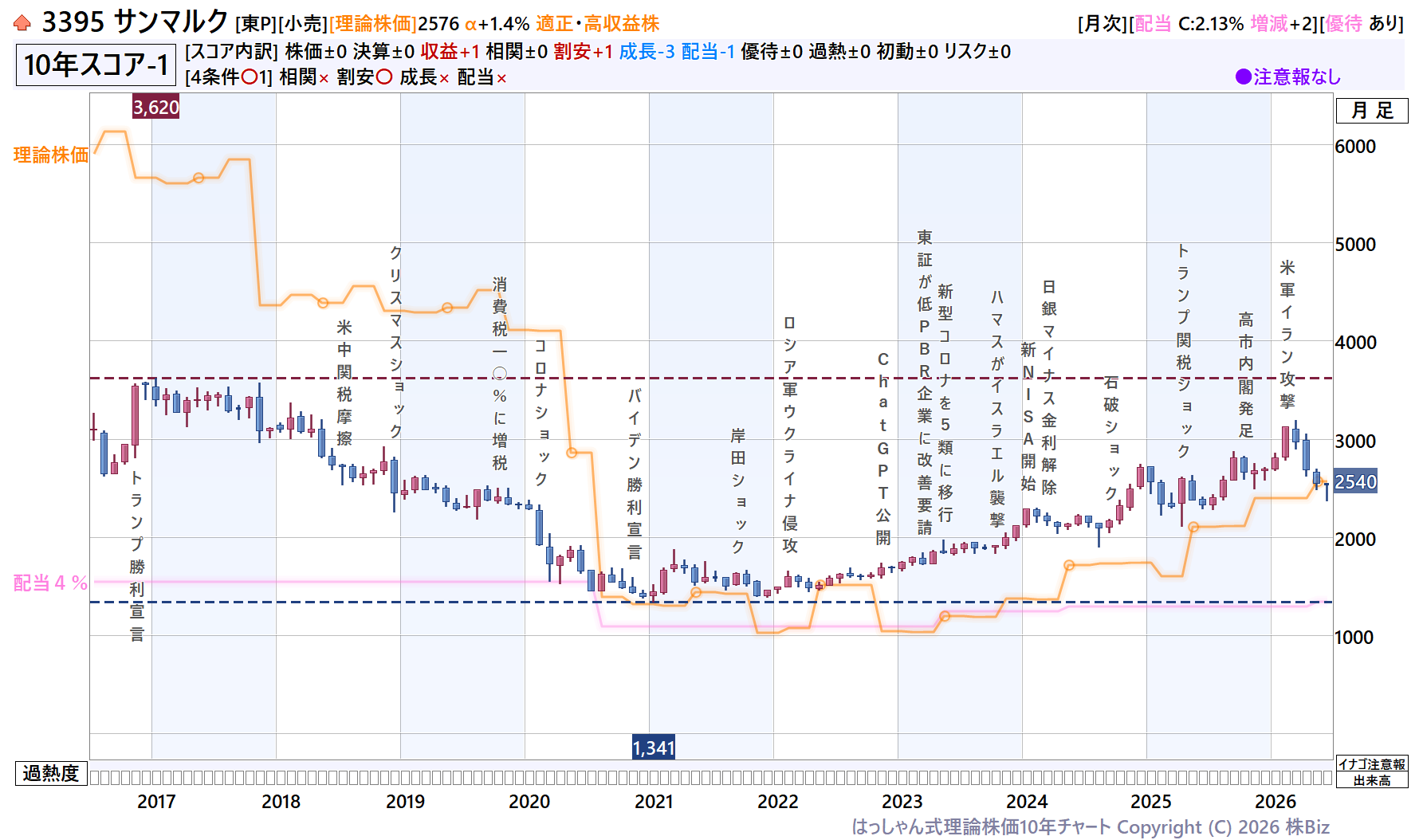Click the 出来高 box

coord(1372,780)
